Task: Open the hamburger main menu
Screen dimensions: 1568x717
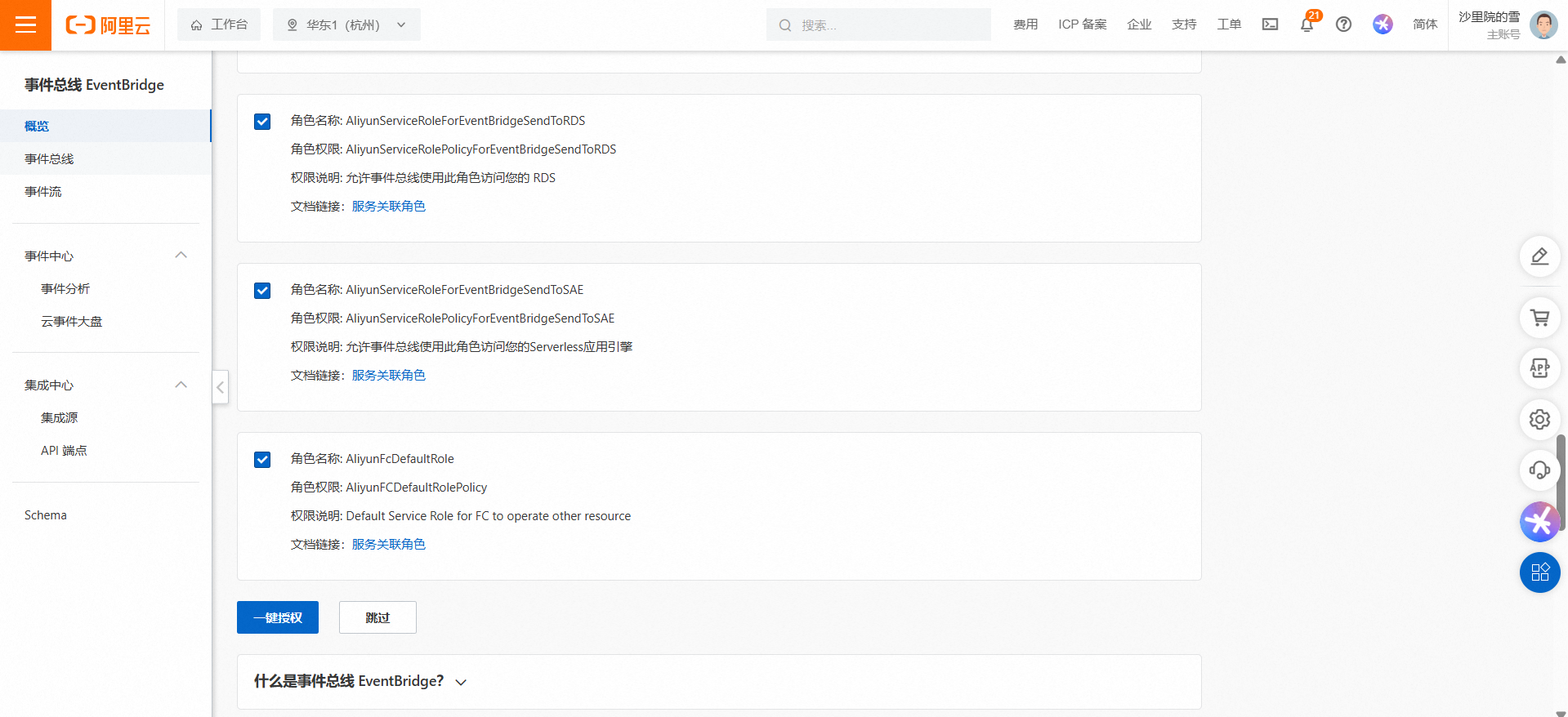Action: click(x=25, y=25)
